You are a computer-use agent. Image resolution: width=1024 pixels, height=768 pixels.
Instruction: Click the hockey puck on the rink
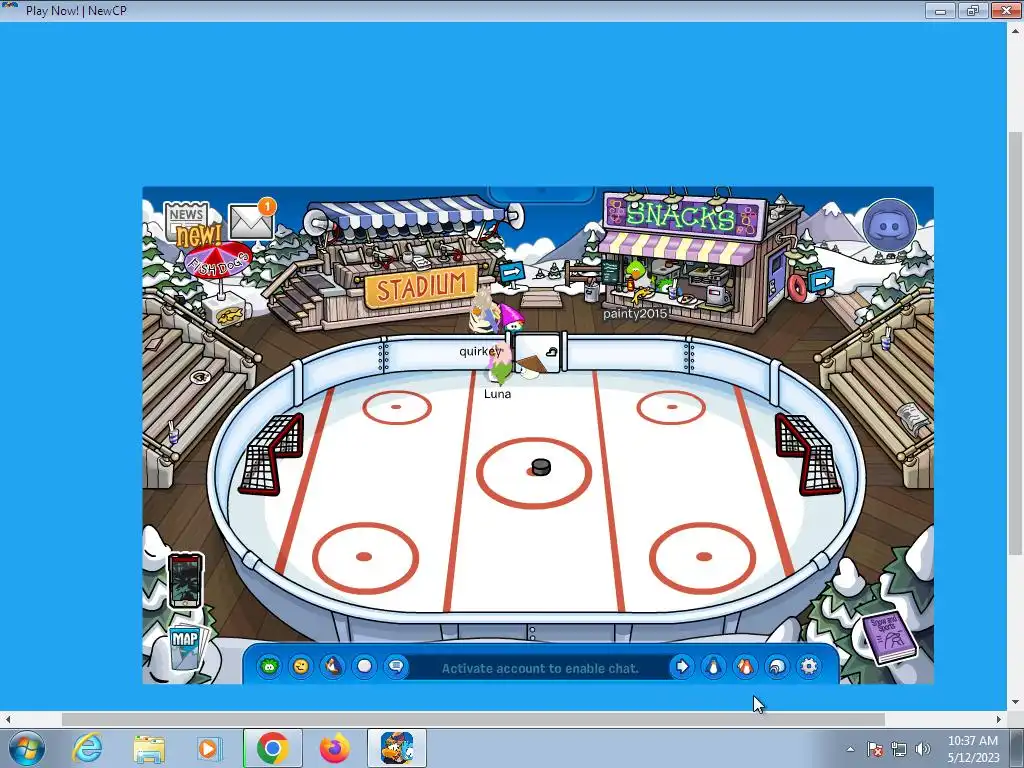point(541,467)
